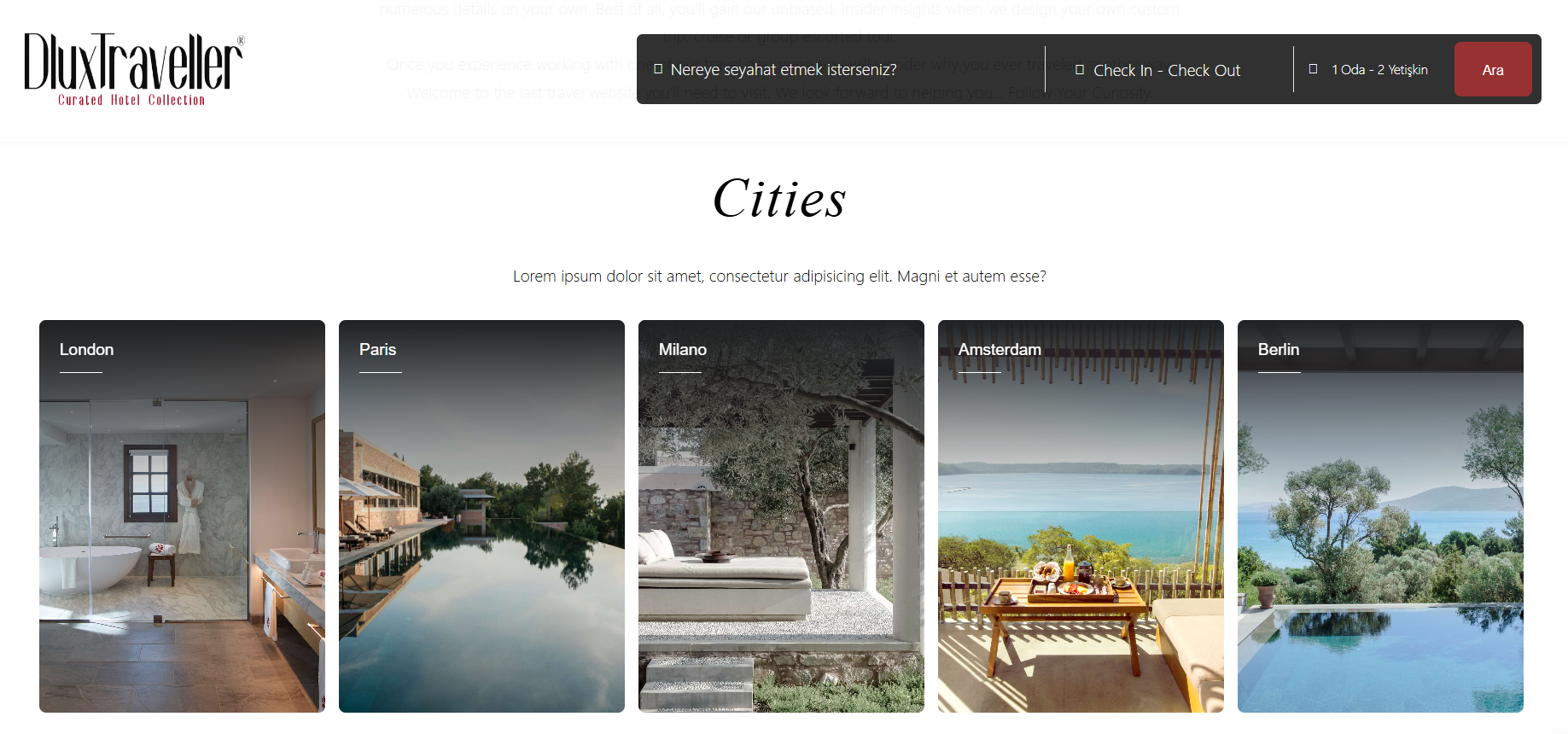Click the icon beside Check In - Check Out
The width and height of the screenshot is (1568, 734).
point(1080,70)
